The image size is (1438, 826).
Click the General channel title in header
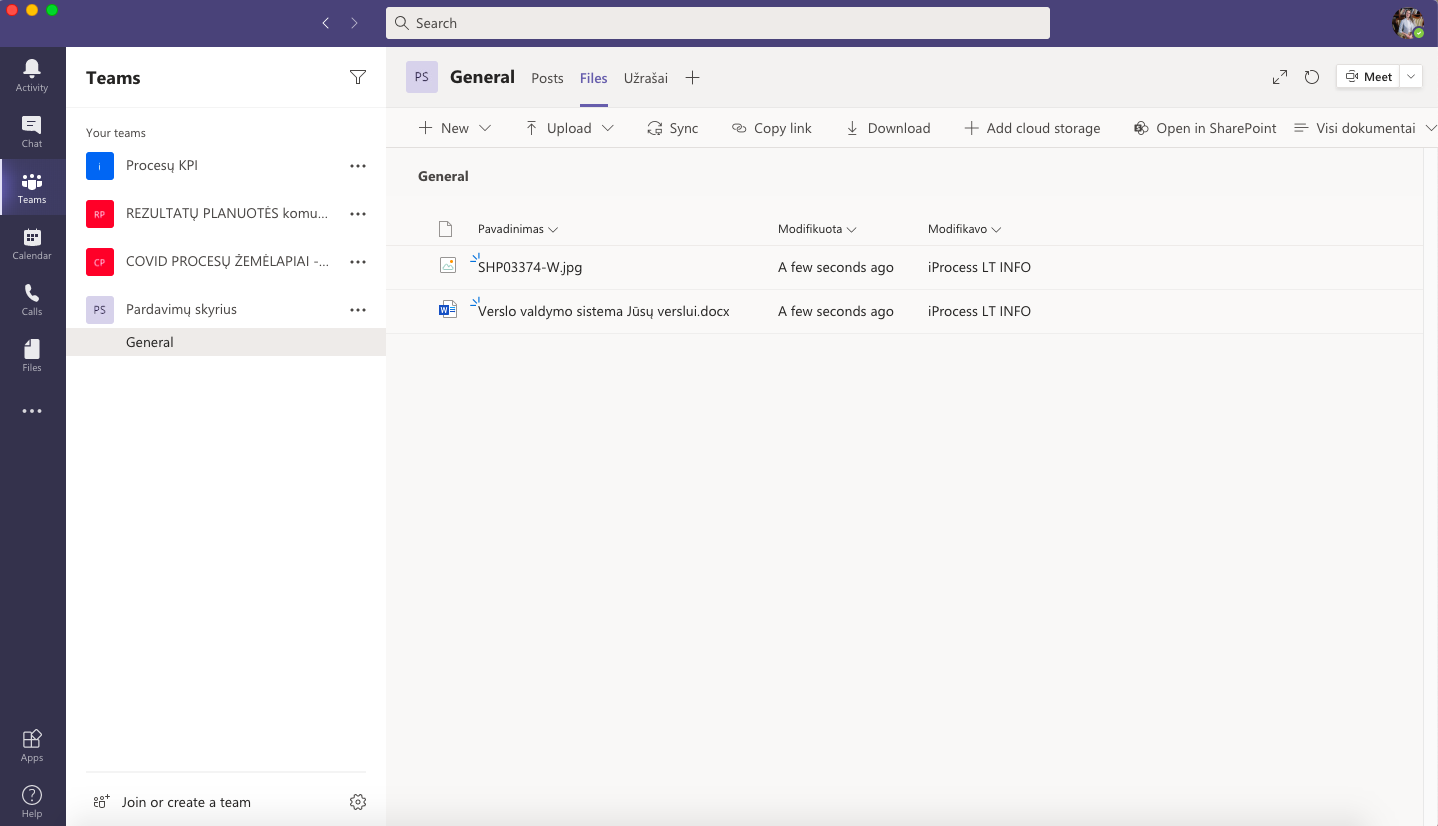tap(482, 77)
